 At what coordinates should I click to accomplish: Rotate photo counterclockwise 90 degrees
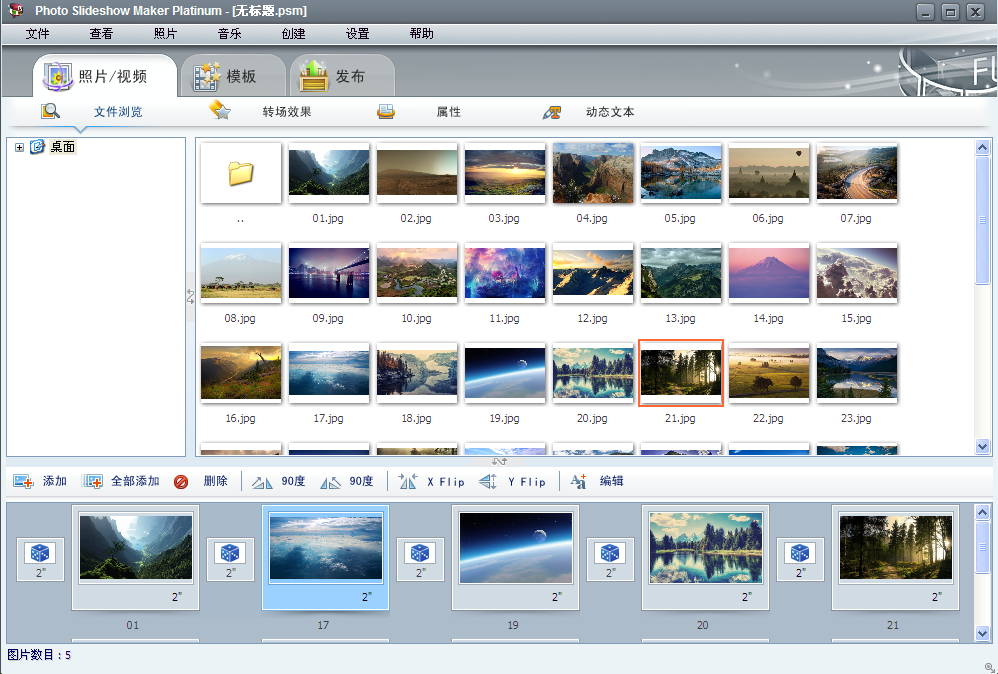coord(262,482)
